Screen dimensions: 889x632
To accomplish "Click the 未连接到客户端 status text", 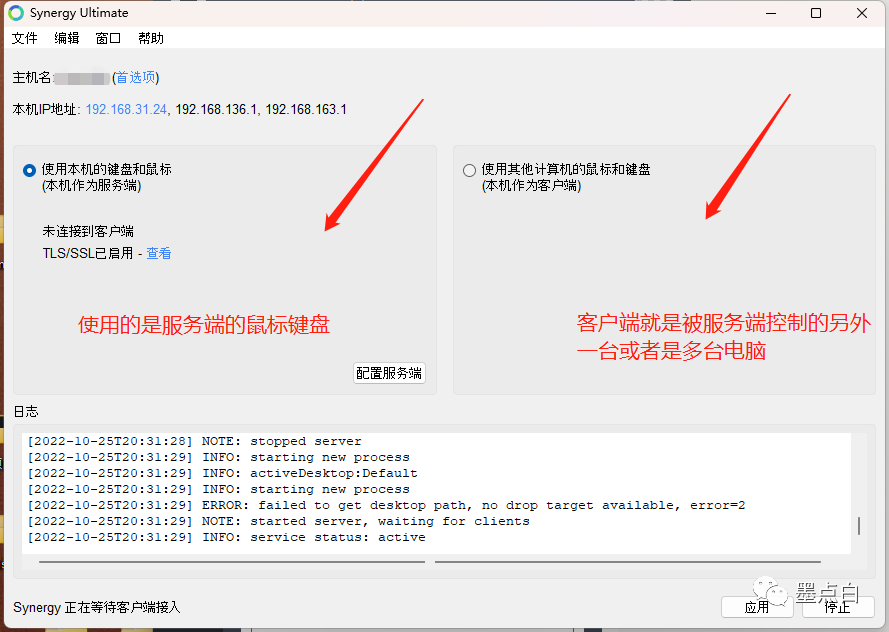I will coord(88,231).
